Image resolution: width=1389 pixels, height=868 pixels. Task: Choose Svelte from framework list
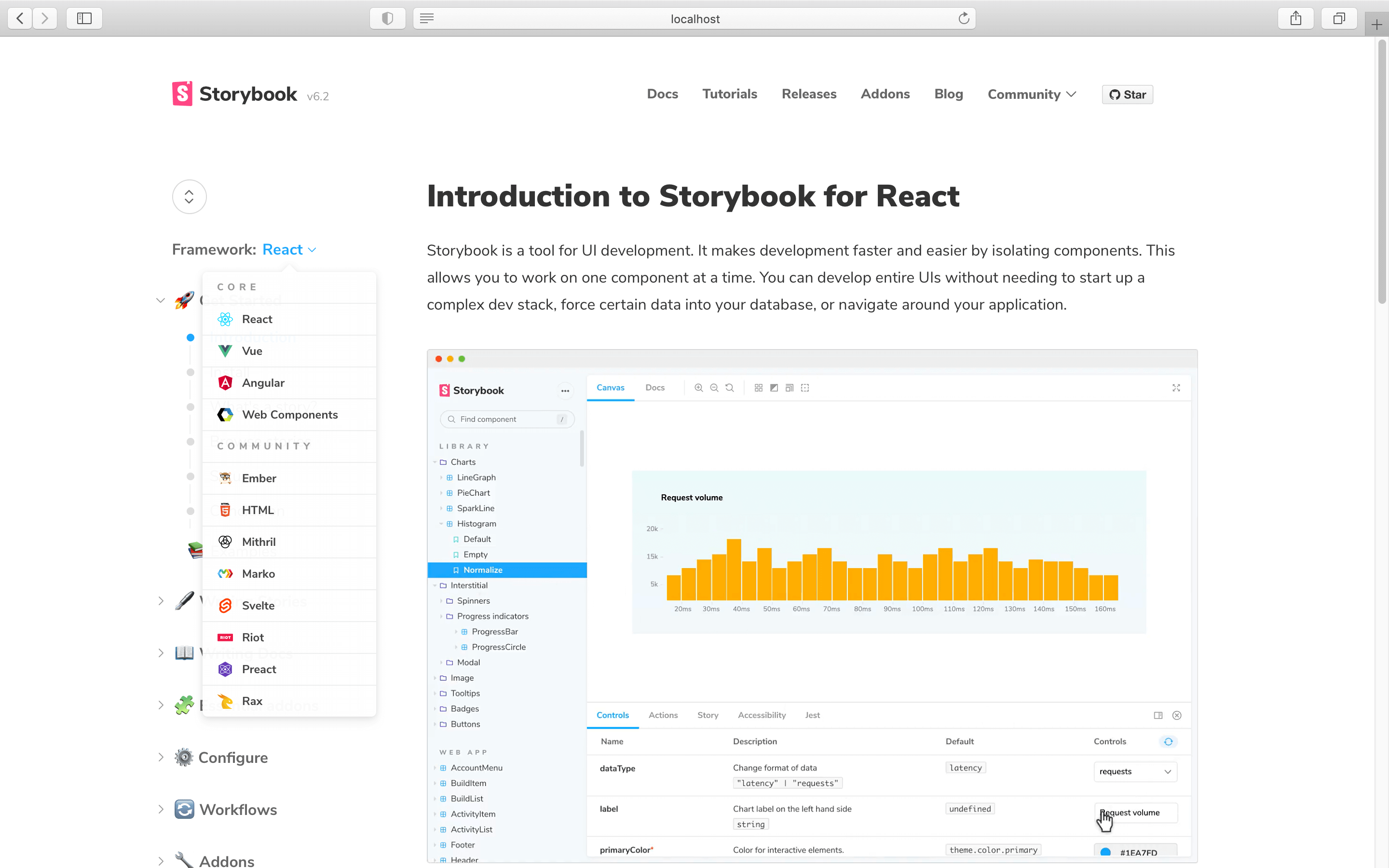pos(289,606)
